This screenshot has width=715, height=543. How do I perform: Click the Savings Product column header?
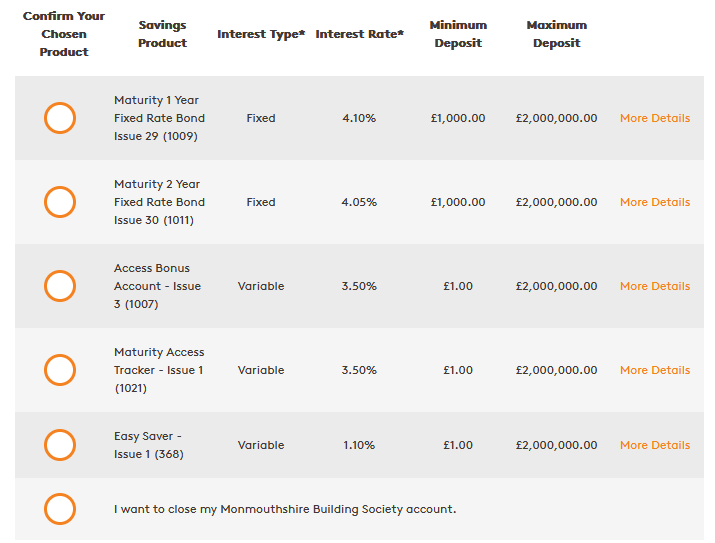(x=162, y=34)
